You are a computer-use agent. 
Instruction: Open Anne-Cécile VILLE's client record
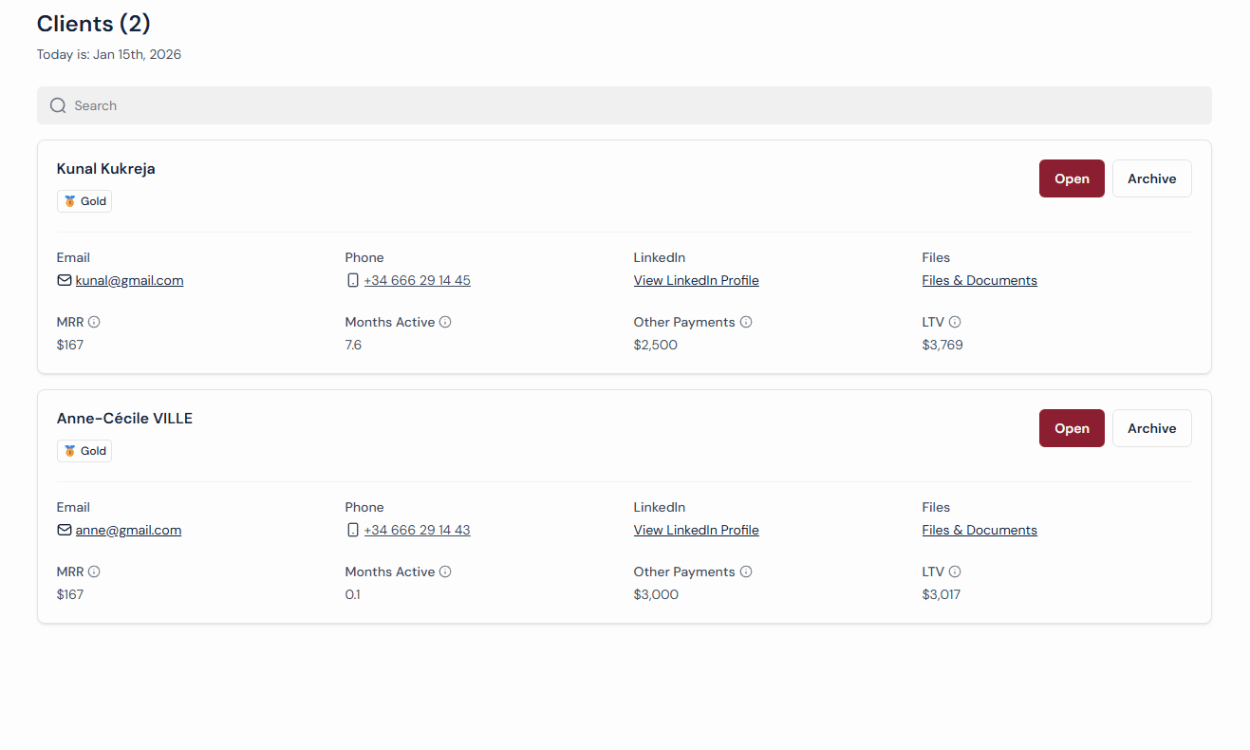pos(1071,429)
